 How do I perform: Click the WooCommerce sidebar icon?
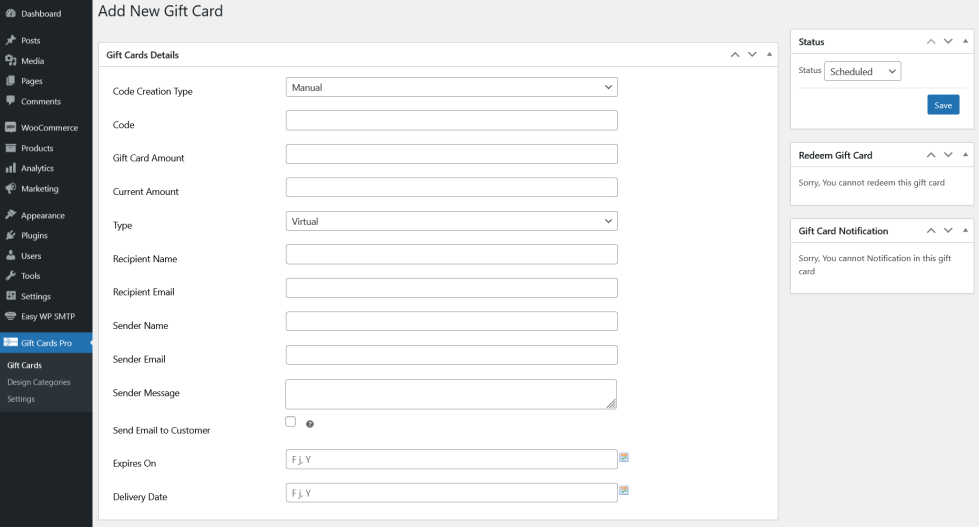(x=10, y=128)
